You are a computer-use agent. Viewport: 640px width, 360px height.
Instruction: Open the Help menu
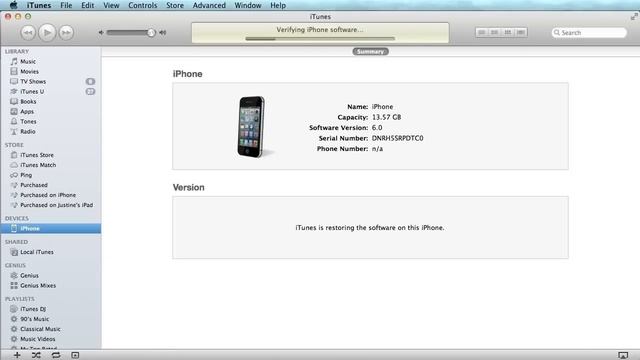pyautogui.click(x=278, y=5)
